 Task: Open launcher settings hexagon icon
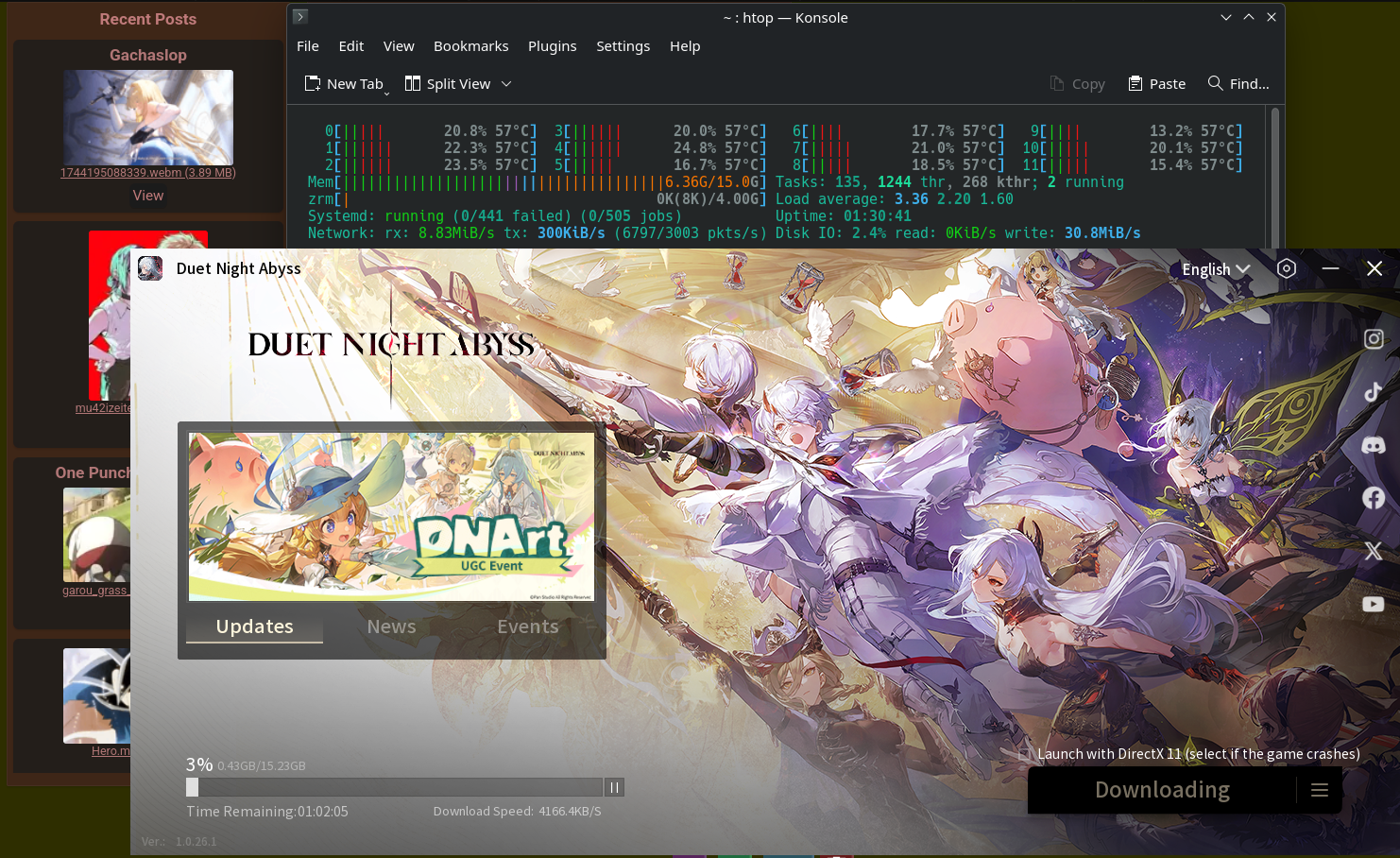pyautogui.click(x=1287, y=268)
